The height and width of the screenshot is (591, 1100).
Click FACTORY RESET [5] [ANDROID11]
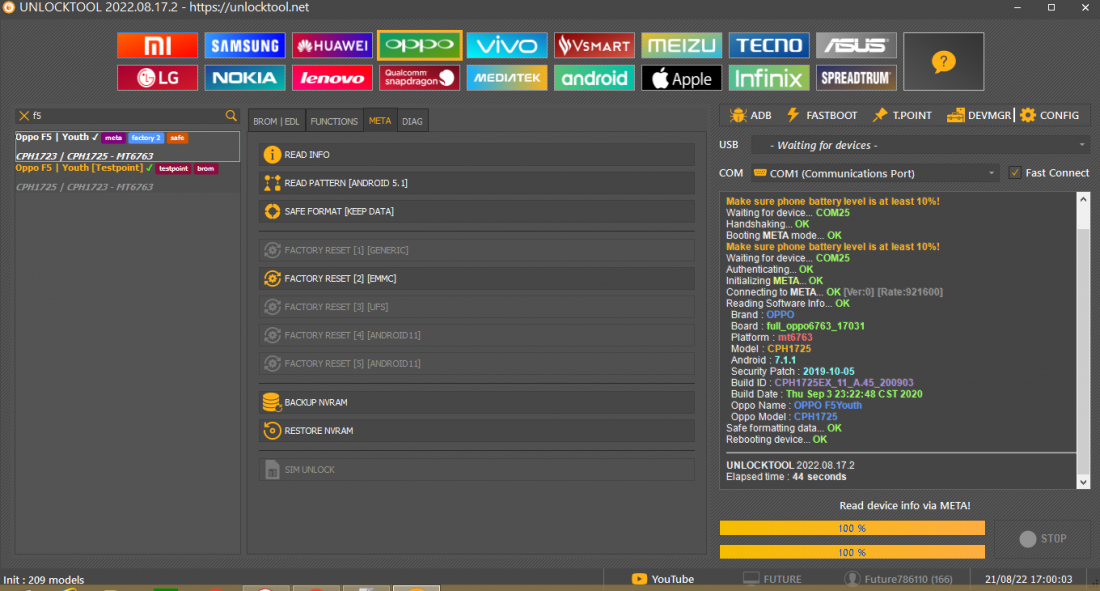(x=477, y=364)
